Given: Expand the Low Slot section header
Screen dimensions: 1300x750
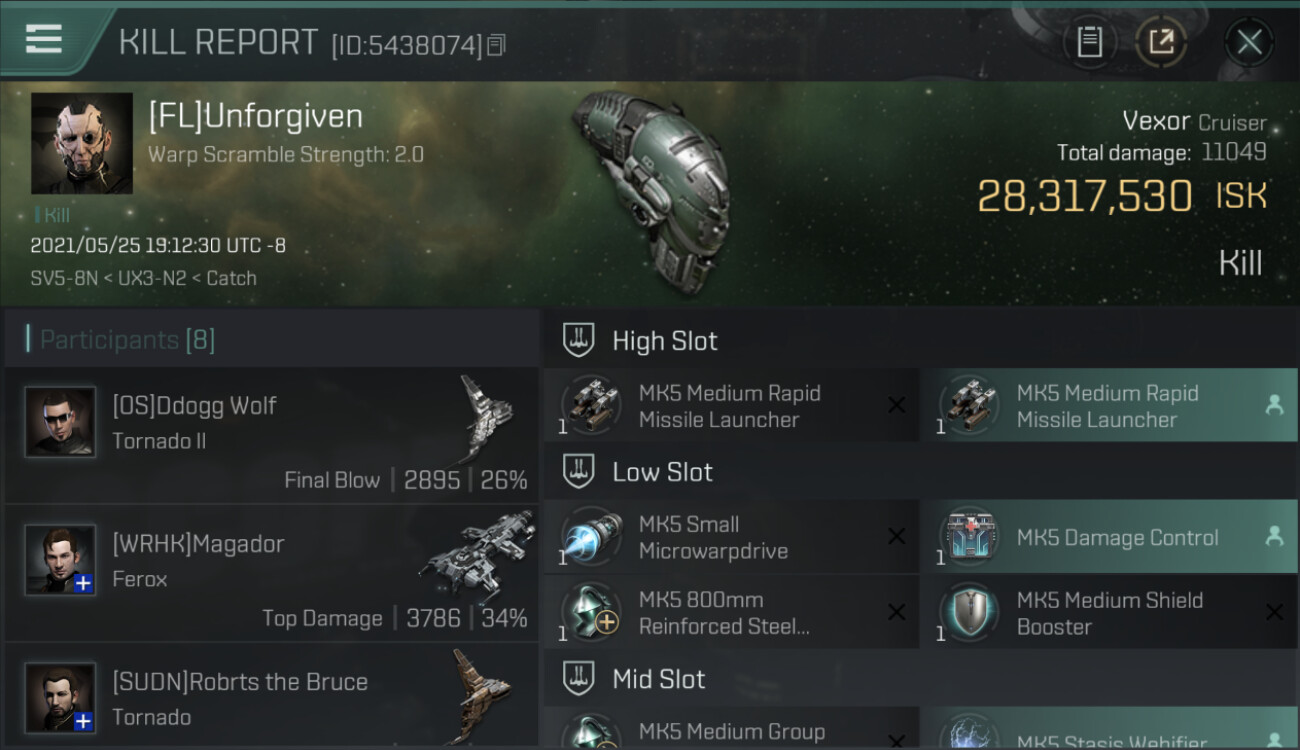Looking at the screenshot, I should pyautogui.click(x=920, y=471).
